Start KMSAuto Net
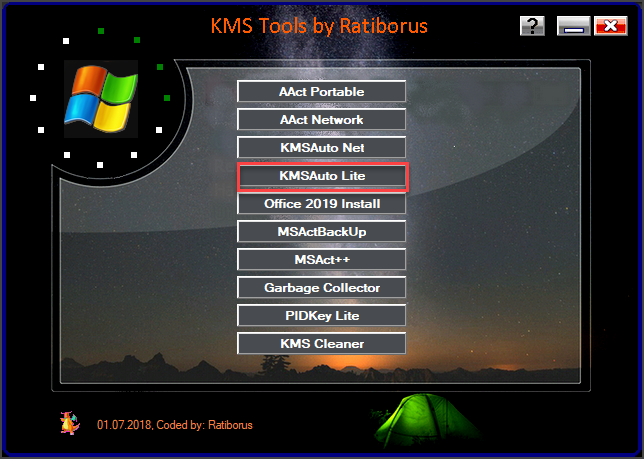The height and width of the screenshot is (459, 644). tap(321, 148)
